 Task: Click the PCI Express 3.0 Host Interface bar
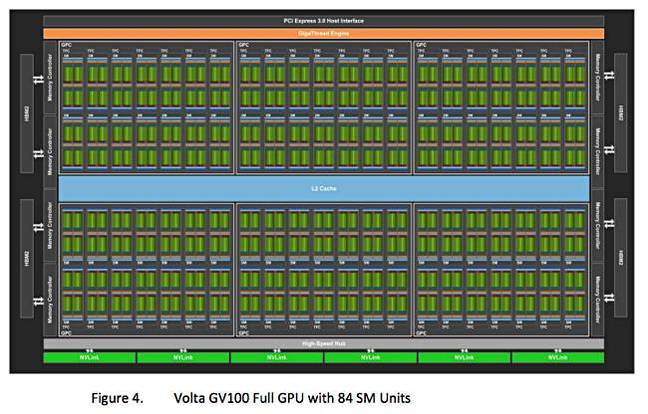[x=324, y=21]
